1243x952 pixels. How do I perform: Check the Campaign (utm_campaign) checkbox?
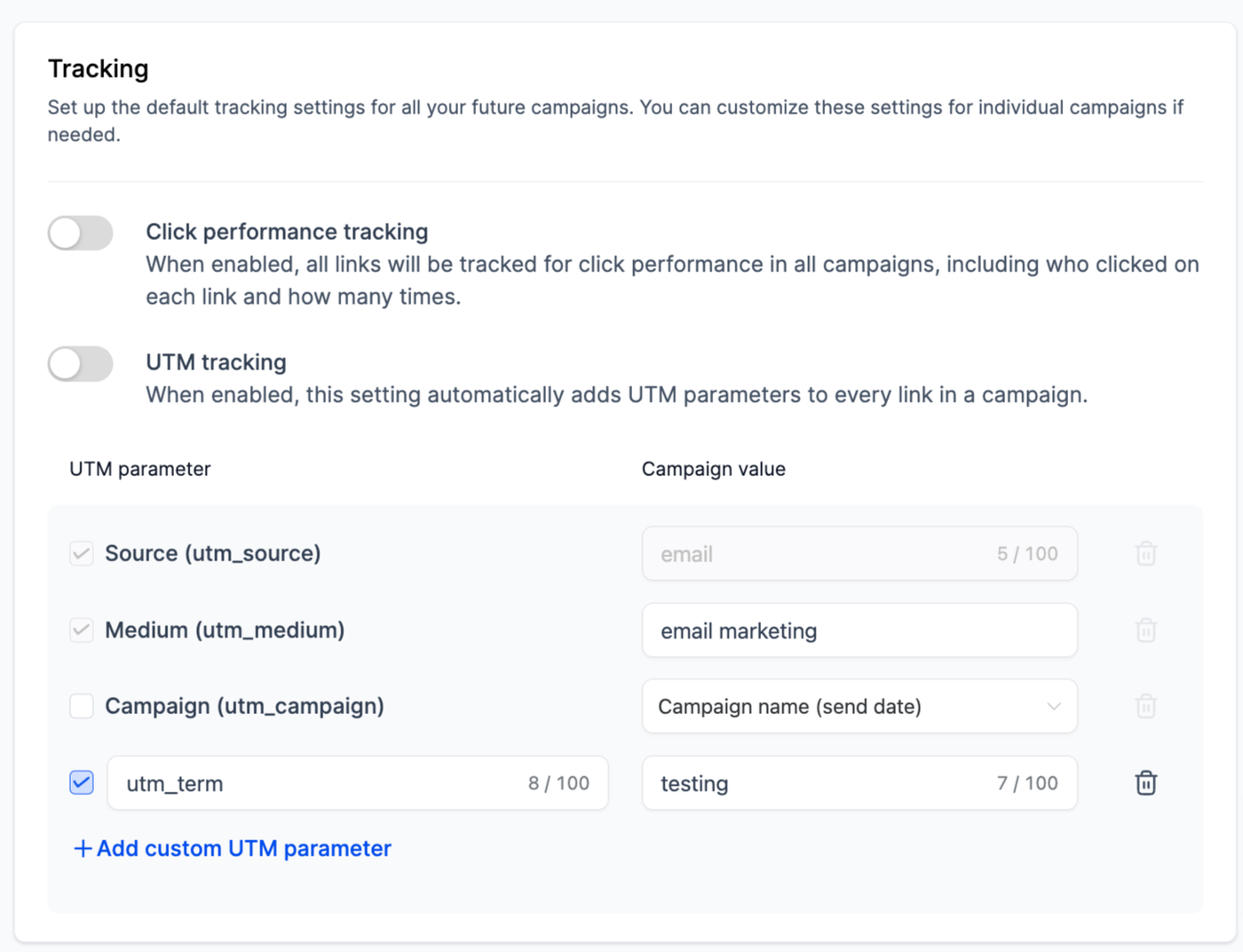pyautogui.click(x=82, y=707)
